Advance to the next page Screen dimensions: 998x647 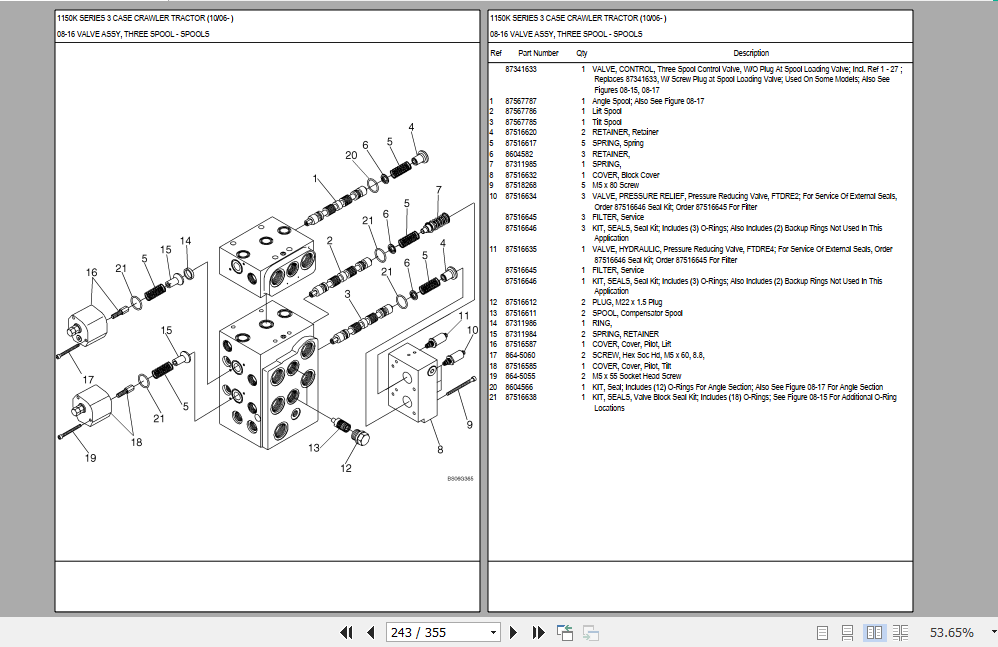(514, 632)
